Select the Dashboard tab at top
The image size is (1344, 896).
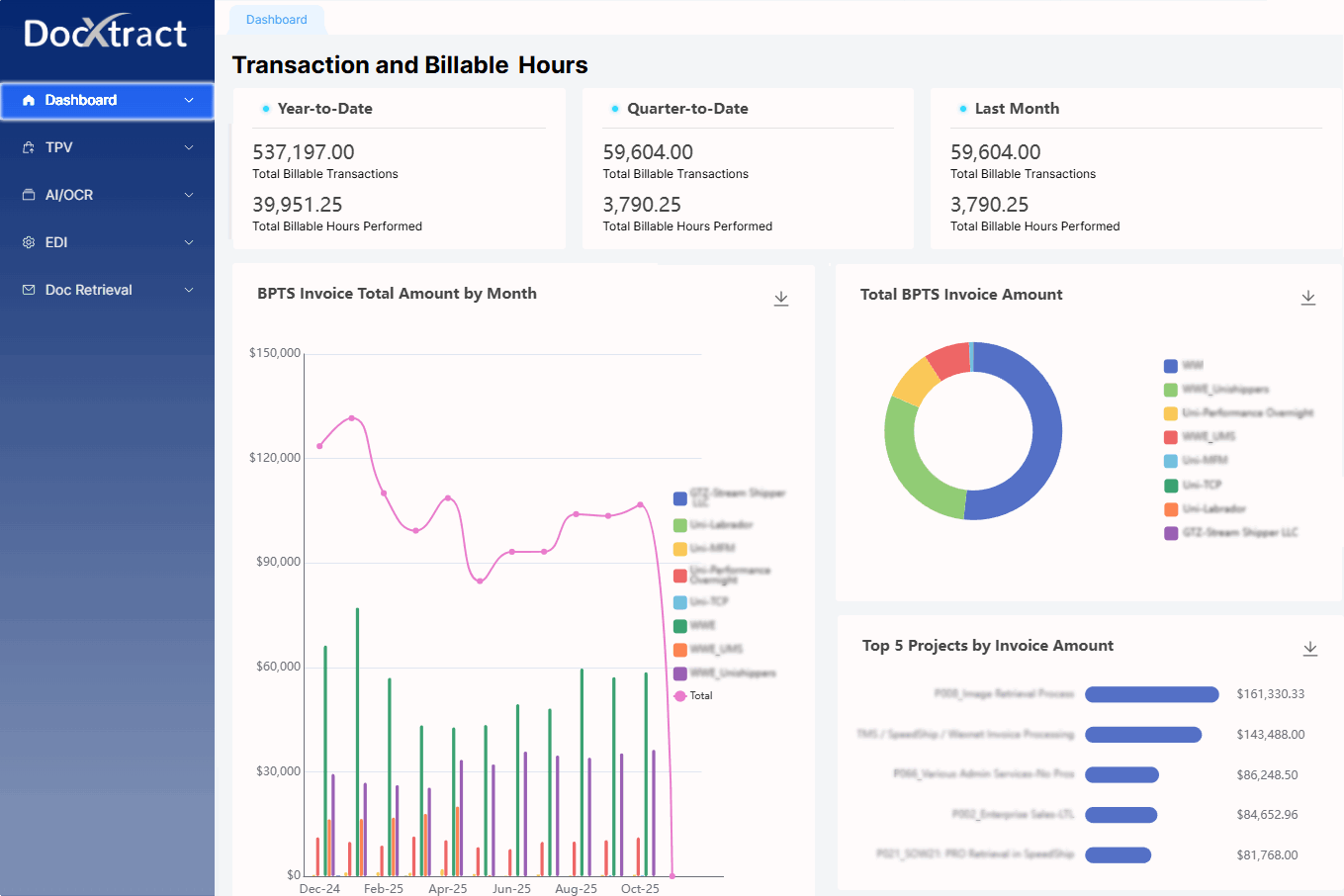276,20
